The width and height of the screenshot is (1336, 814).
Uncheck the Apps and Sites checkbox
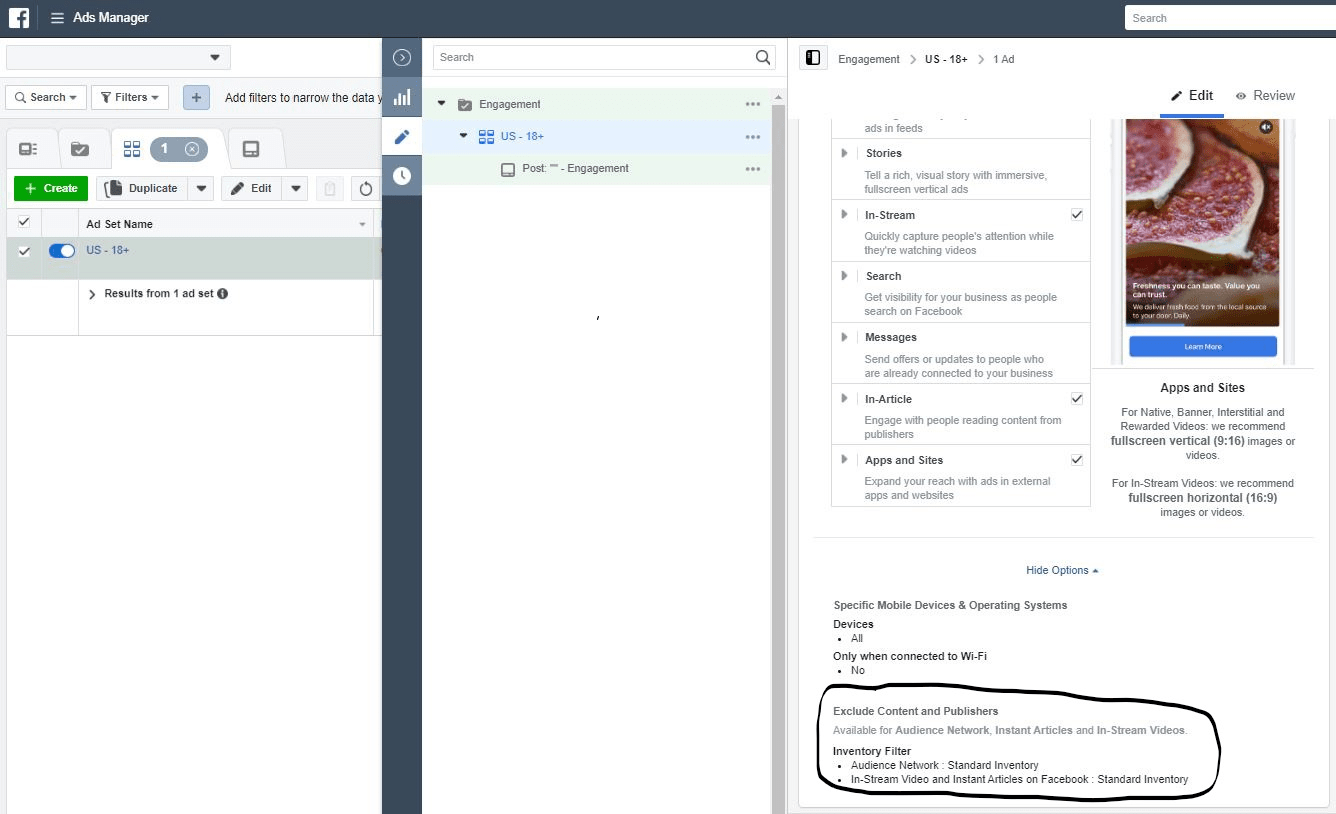point(1077,460)
